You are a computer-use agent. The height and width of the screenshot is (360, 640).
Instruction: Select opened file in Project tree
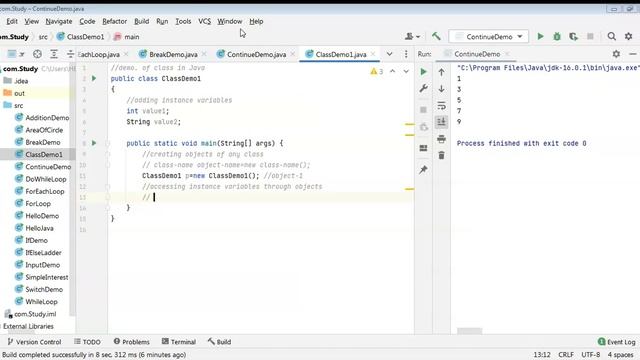point(37,54)
